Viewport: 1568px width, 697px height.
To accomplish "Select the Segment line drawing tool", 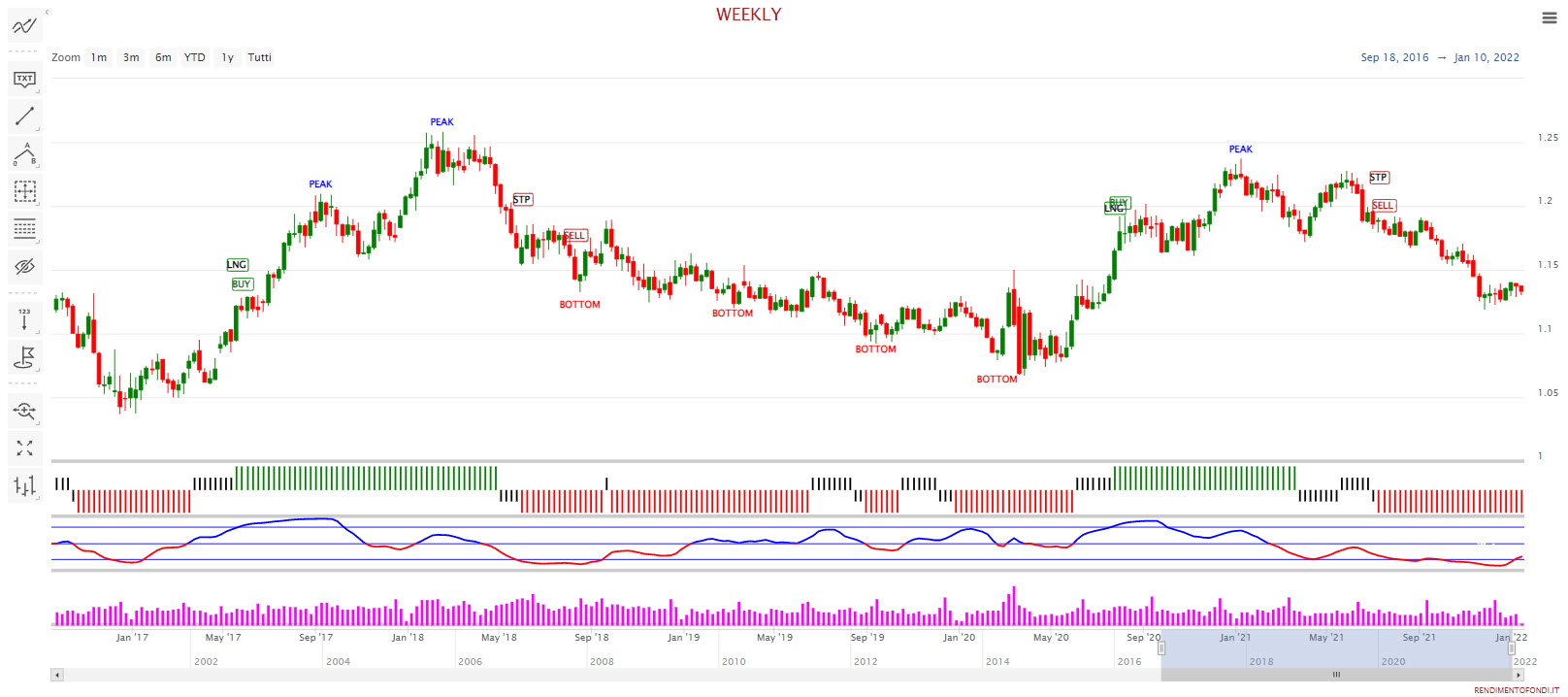I will 24,116.
